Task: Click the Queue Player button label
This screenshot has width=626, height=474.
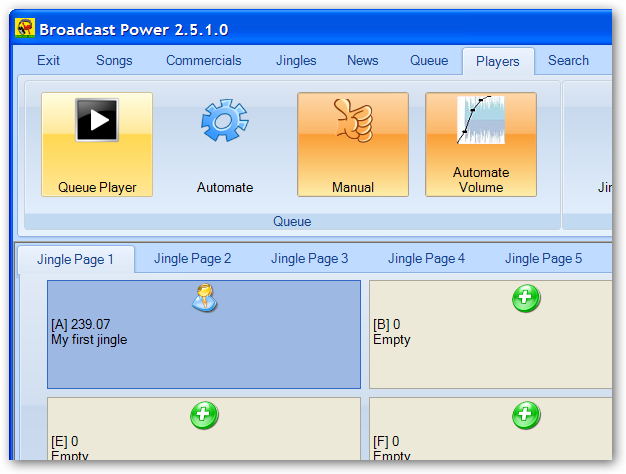Action: pos(97,187)
